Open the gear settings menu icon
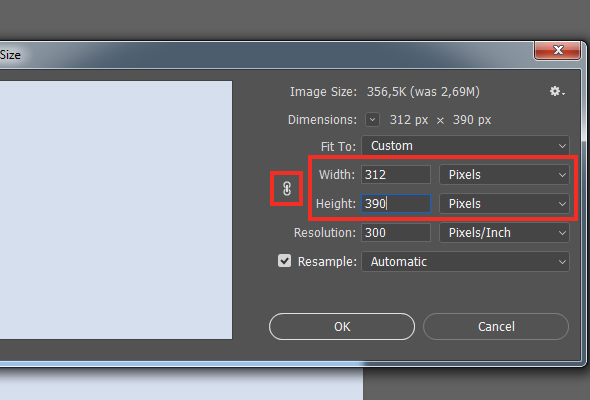The image size is (590, 400). (x=557, y=91)
